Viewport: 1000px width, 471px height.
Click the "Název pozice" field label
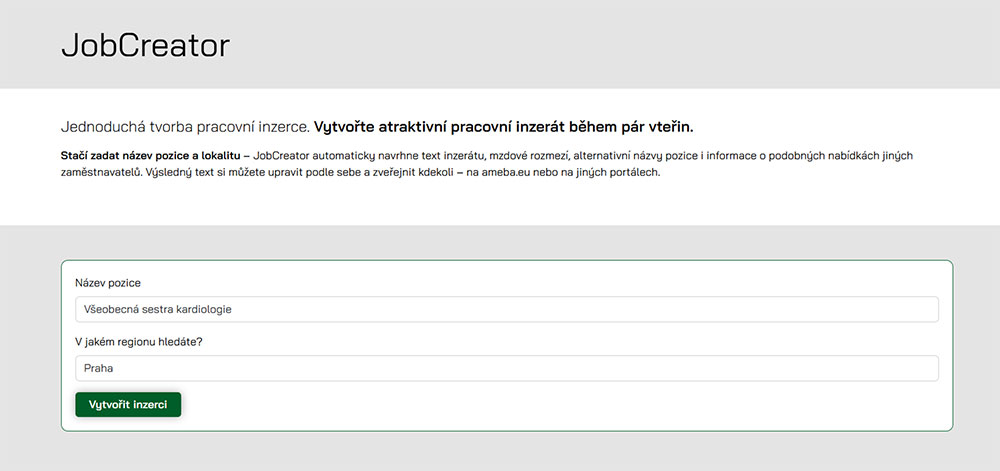point(108,283)
